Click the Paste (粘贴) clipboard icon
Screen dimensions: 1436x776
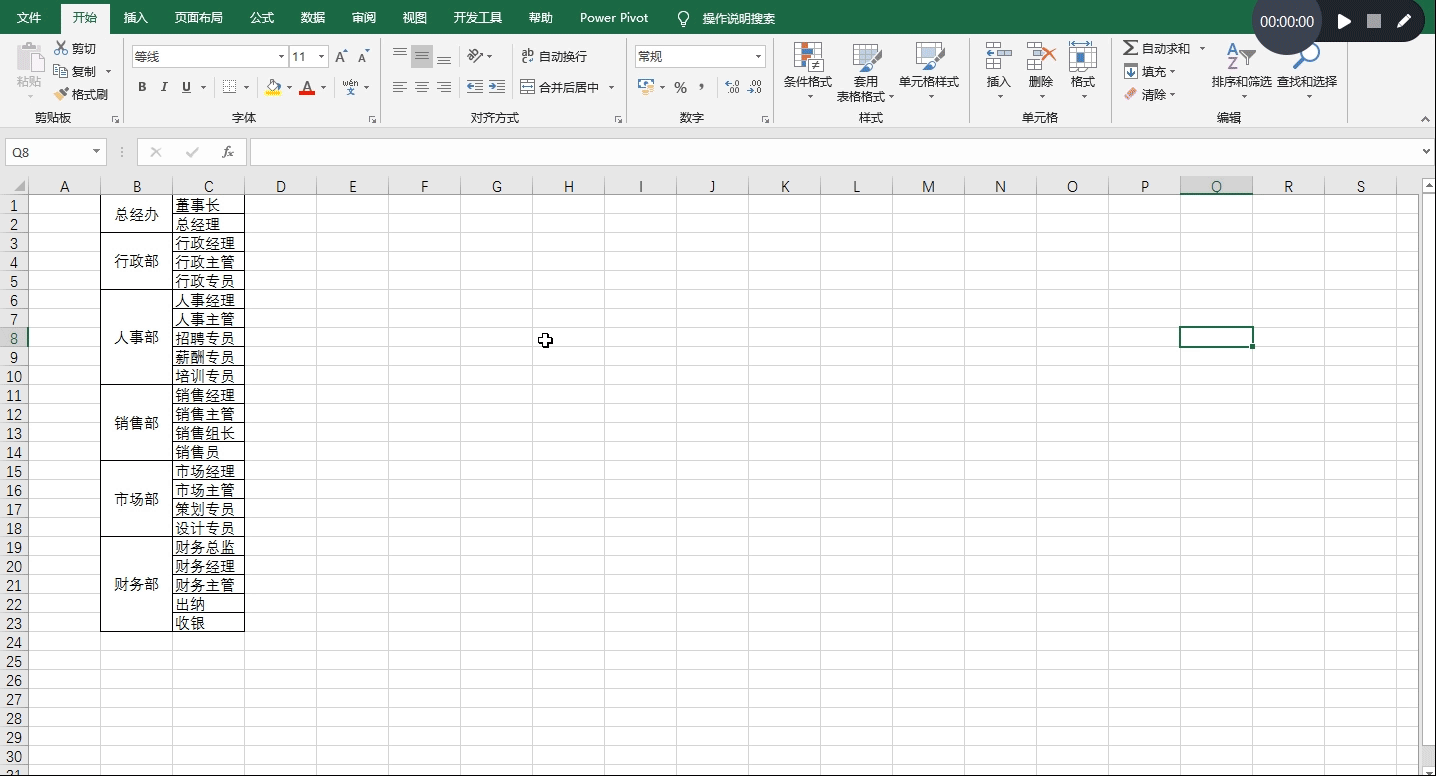point(30,58)
